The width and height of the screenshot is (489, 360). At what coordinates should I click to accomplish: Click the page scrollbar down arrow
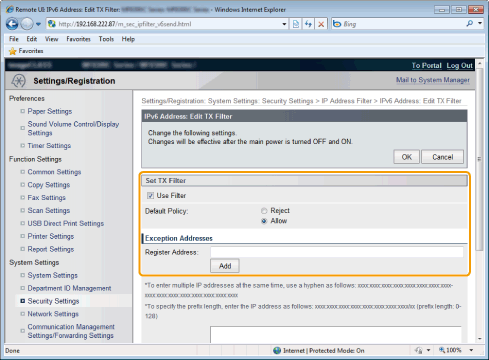coord(480,339)
